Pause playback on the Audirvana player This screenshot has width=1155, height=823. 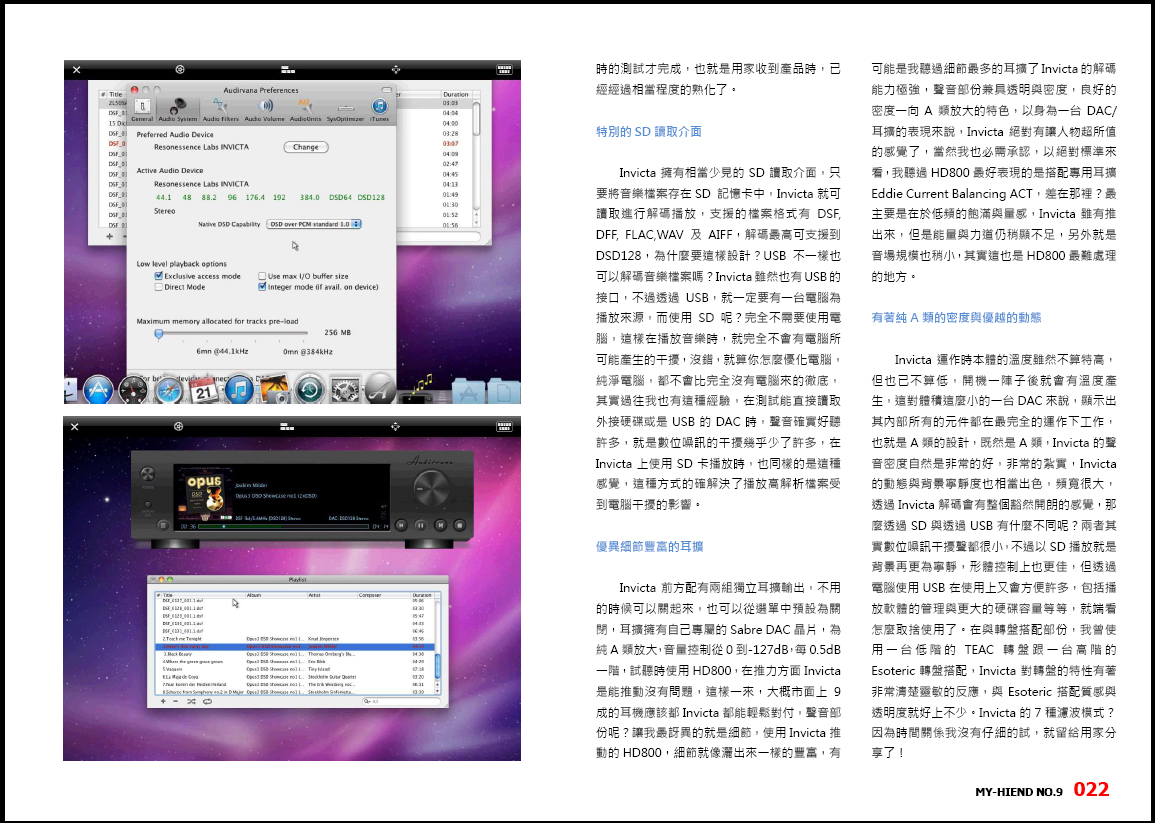421,524
